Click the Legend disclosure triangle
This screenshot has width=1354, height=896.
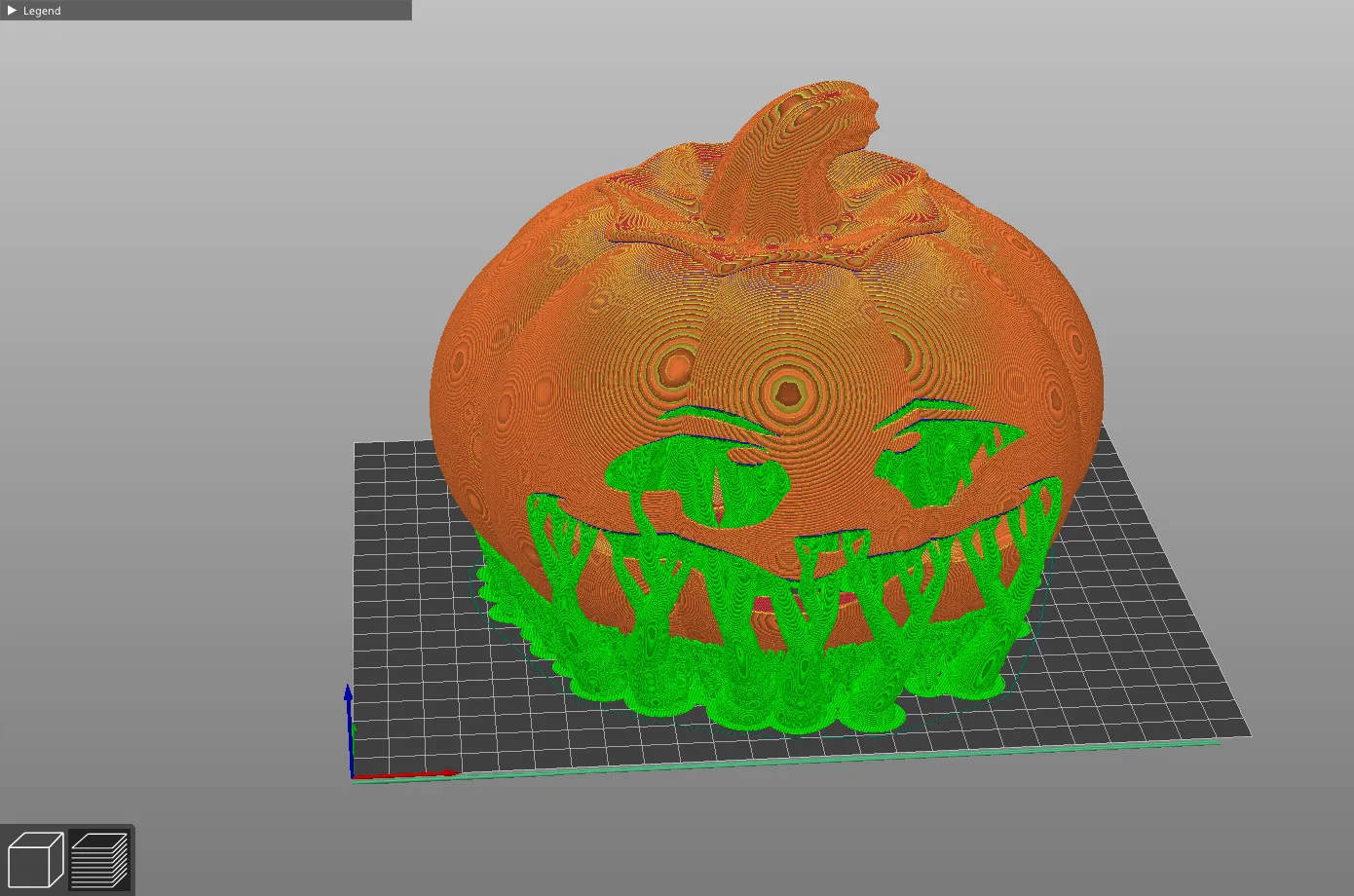(14, 11)
